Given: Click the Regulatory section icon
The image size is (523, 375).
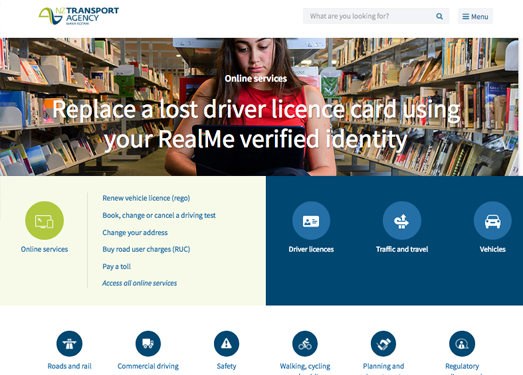Looking at the screenshot, I should [x=462, y=344].
